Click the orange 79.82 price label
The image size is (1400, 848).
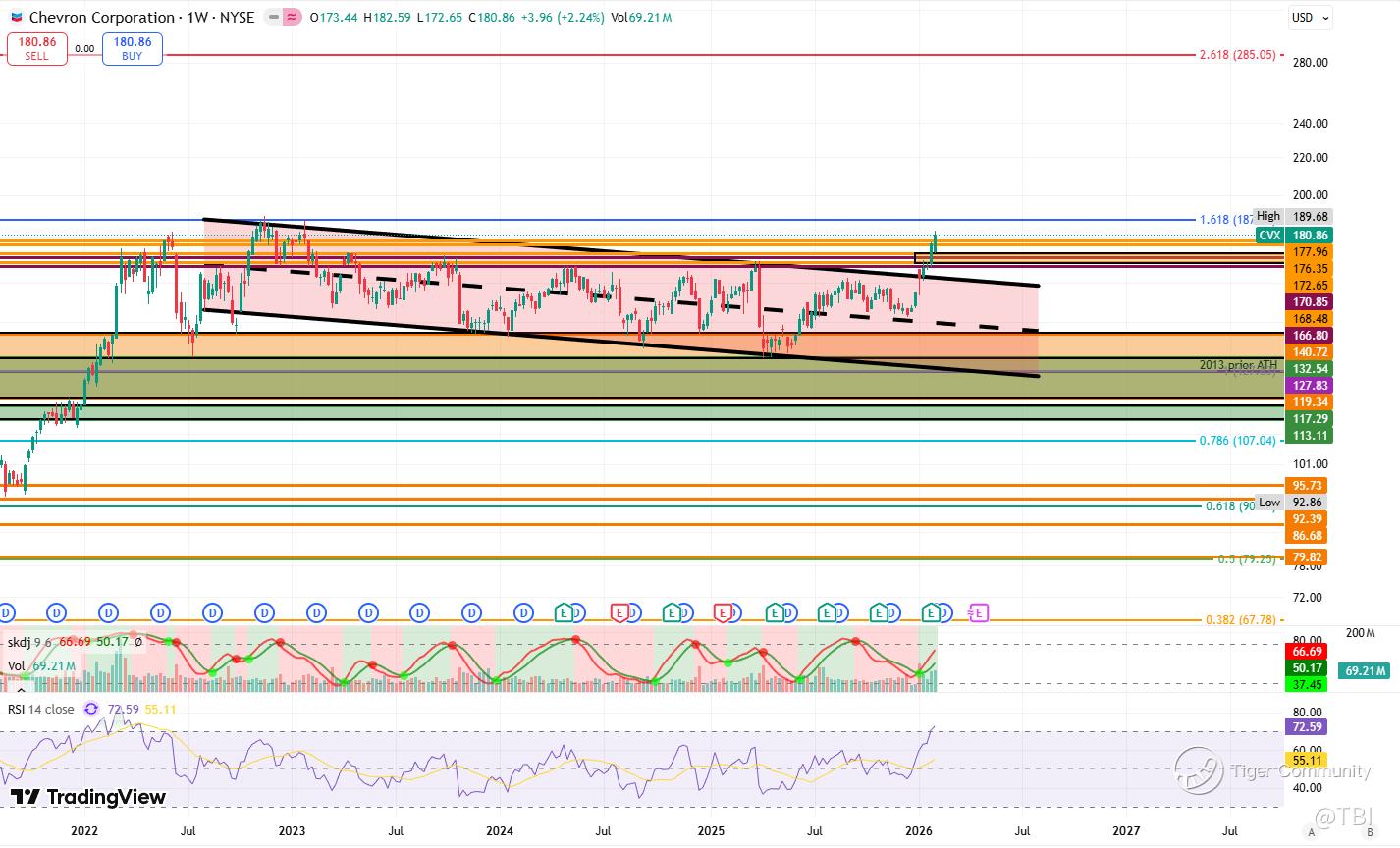(1309, 557)
